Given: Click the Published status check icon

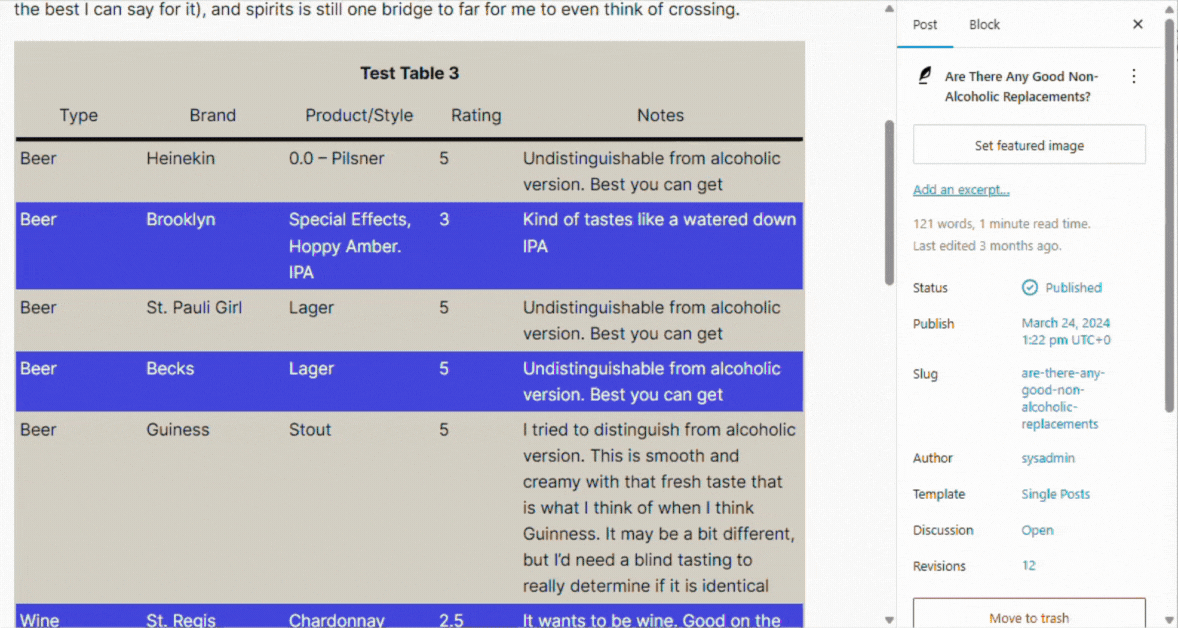Looking at the screenshot, I should tap(1029, 287).
